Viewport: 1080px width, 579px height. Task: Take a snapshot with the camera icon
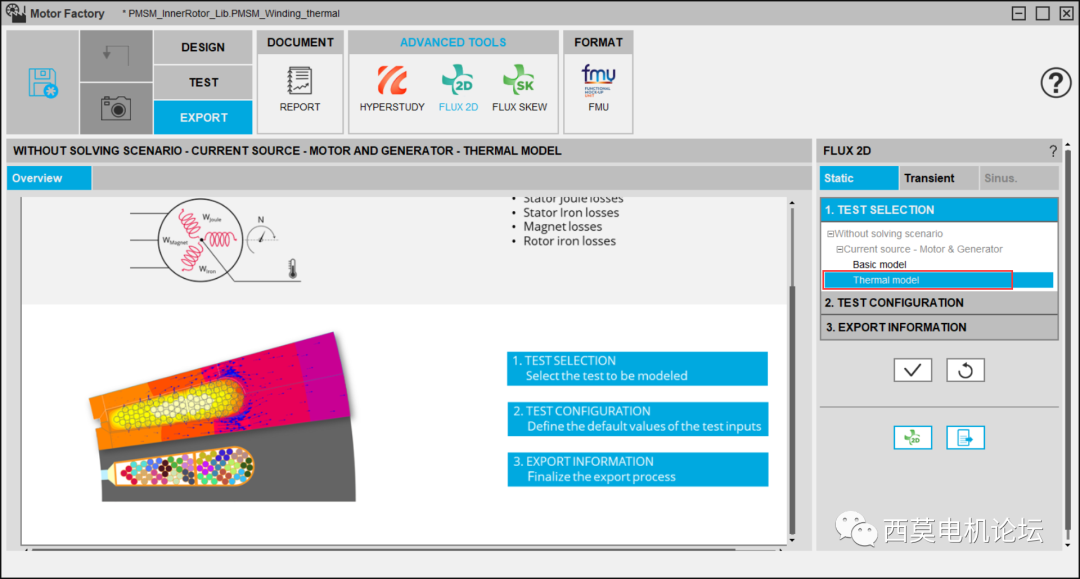(x=116, y=108)
